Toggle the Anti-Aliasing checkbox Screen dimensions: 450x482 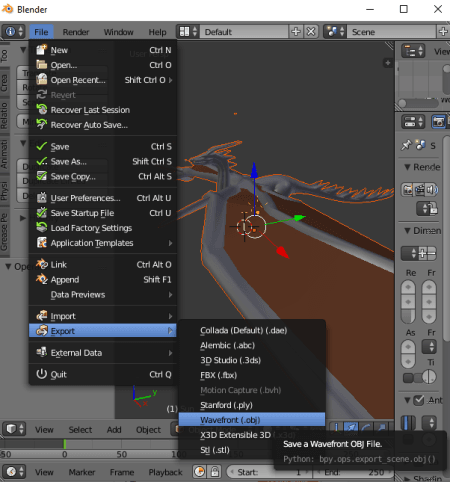418,400
